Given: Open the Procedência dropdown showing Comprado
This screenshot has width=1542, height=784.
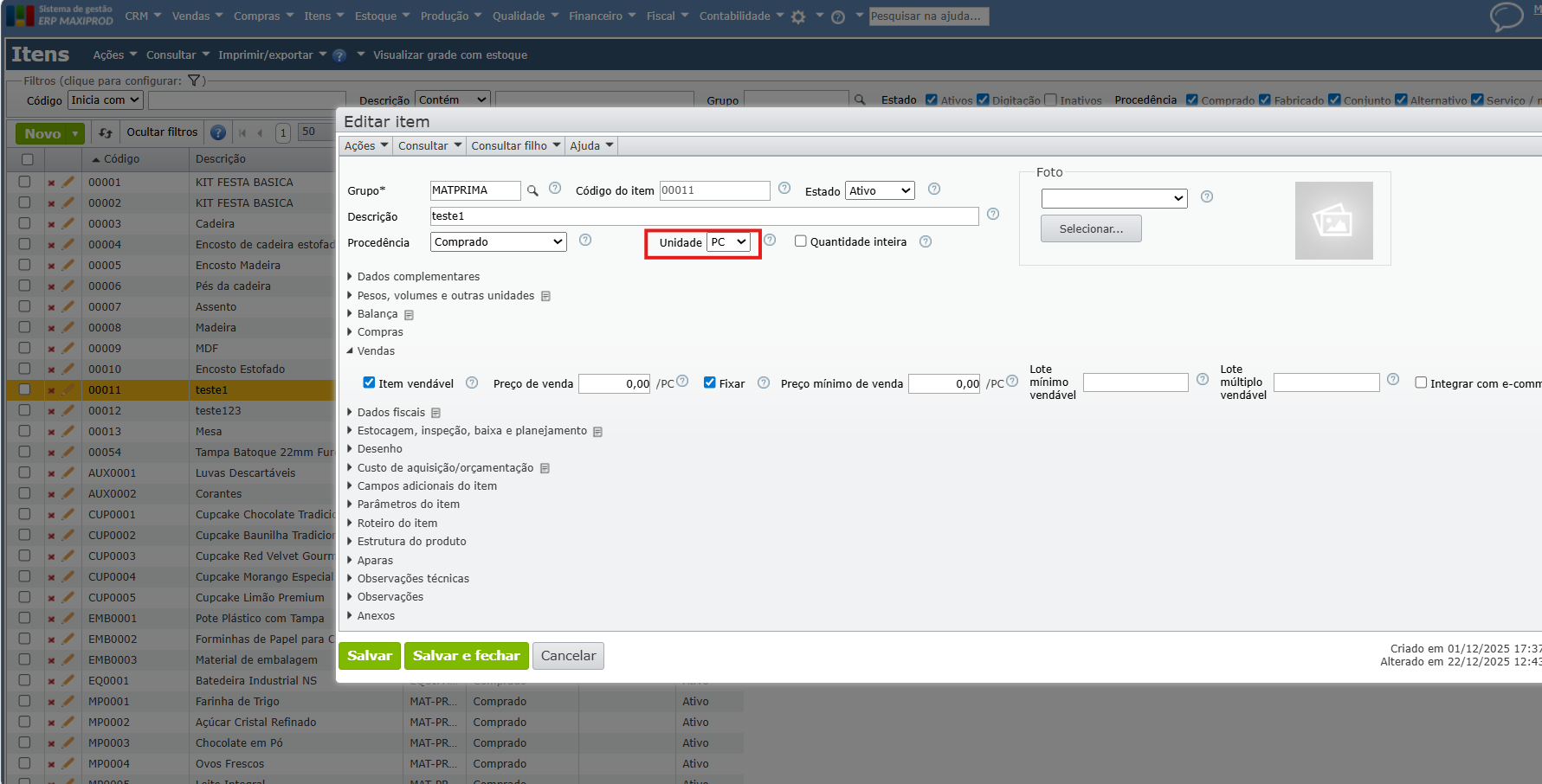Looking at the screenshot, I should click(499, 242).
